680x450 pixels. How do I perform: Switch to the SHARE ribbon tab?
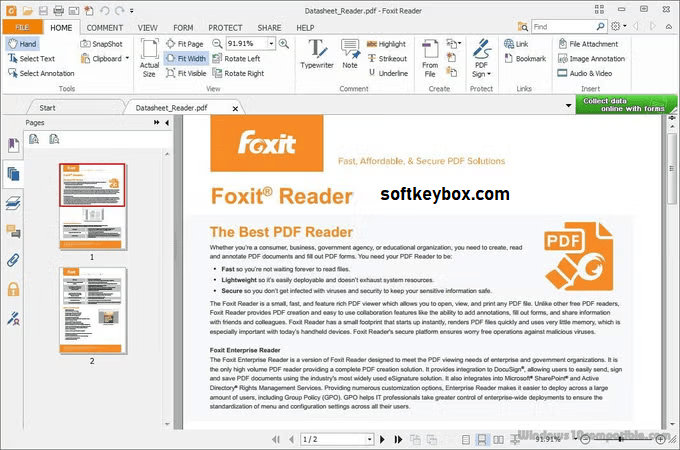(269, 28)
